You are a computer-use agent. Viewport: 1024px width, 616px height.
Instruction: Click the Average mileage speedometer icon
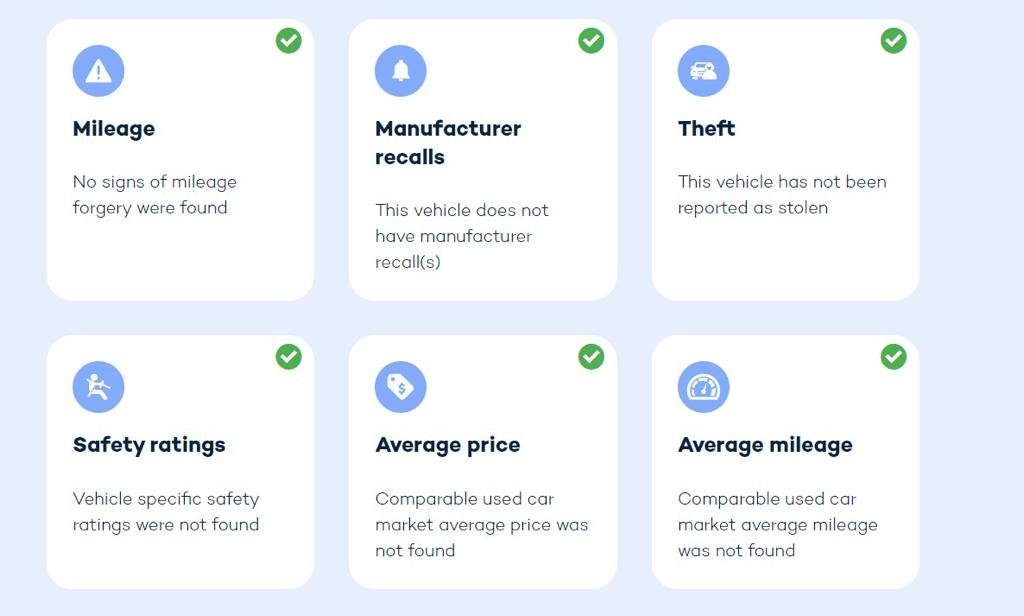tap(704, 387)
